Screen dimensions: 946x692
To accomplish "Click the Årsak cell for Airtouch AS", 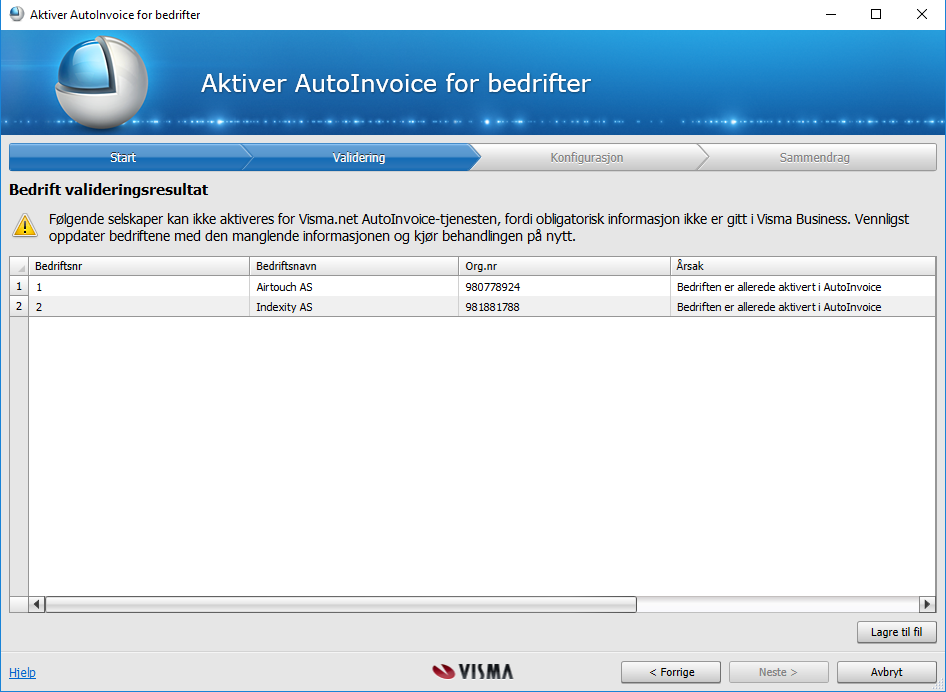I will [x=802, y=287].
